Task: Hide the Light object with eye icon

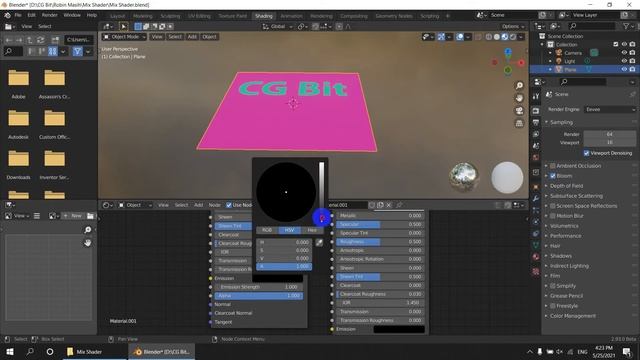Action: coord(624,61)
